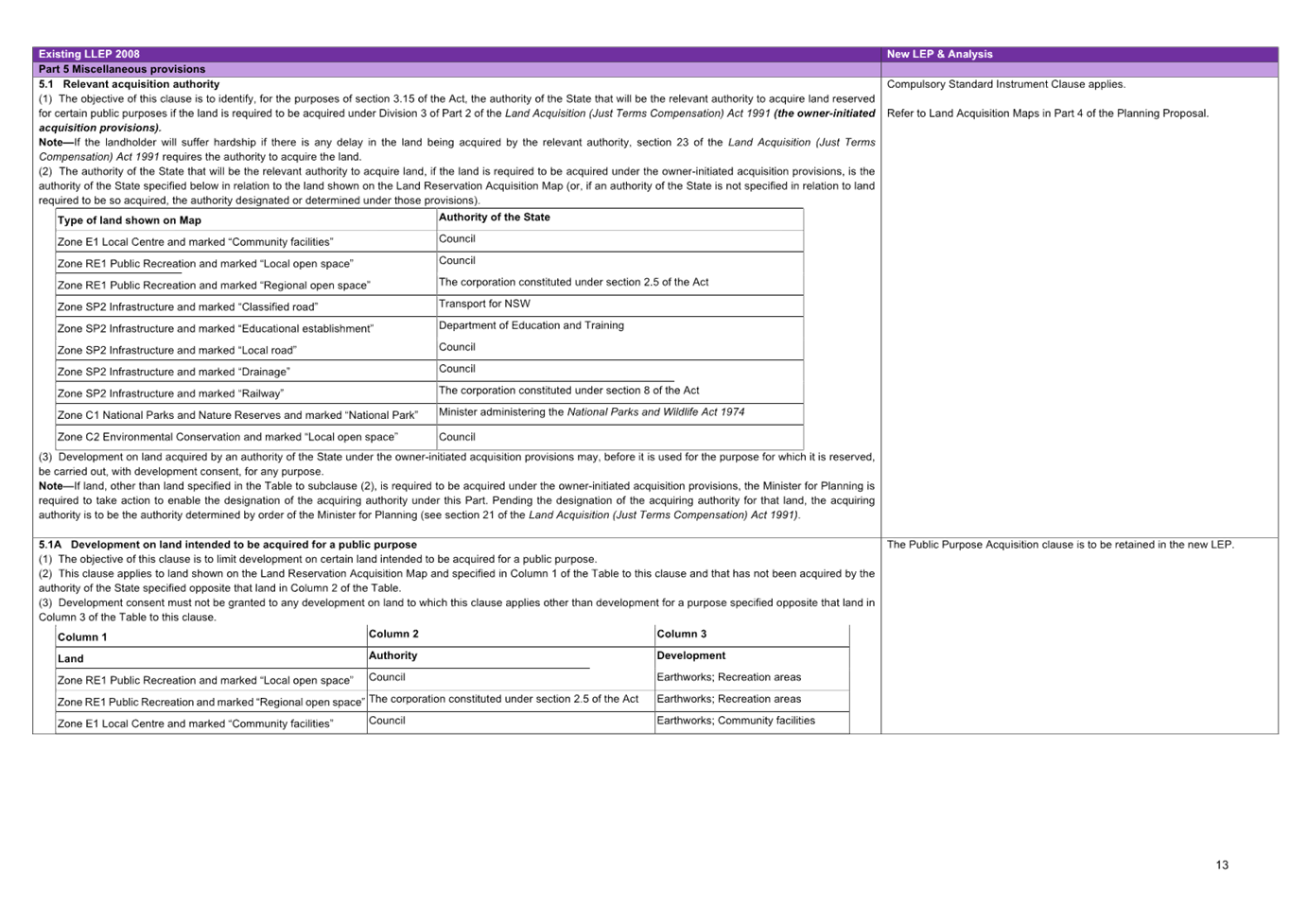
Task: Select the Zone E1 'National Park' cell
Action: pyautogui.click(x=237, y=415)
